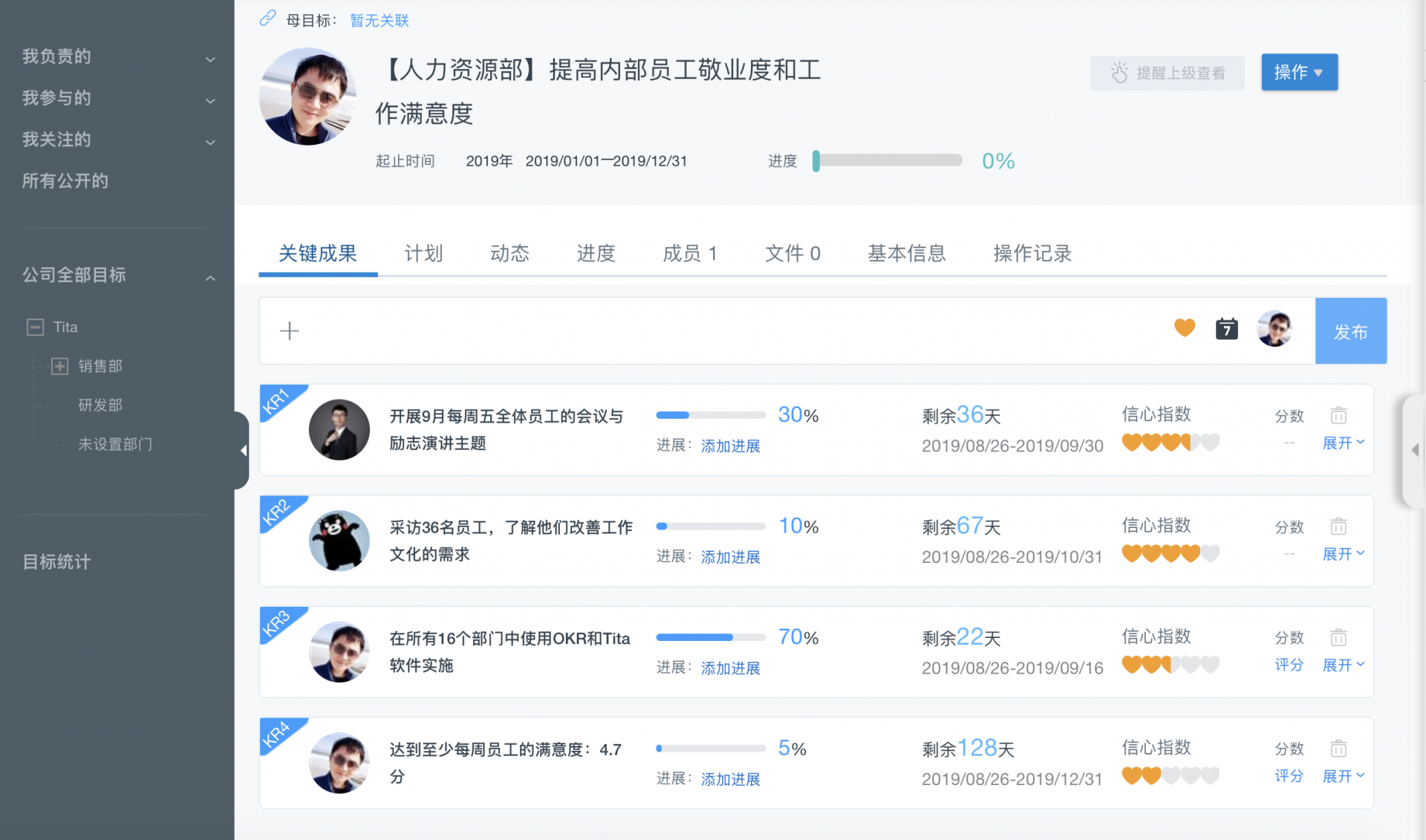
Task: Drag KR3 progress bar slider at 70%
Action: [737, 637]
